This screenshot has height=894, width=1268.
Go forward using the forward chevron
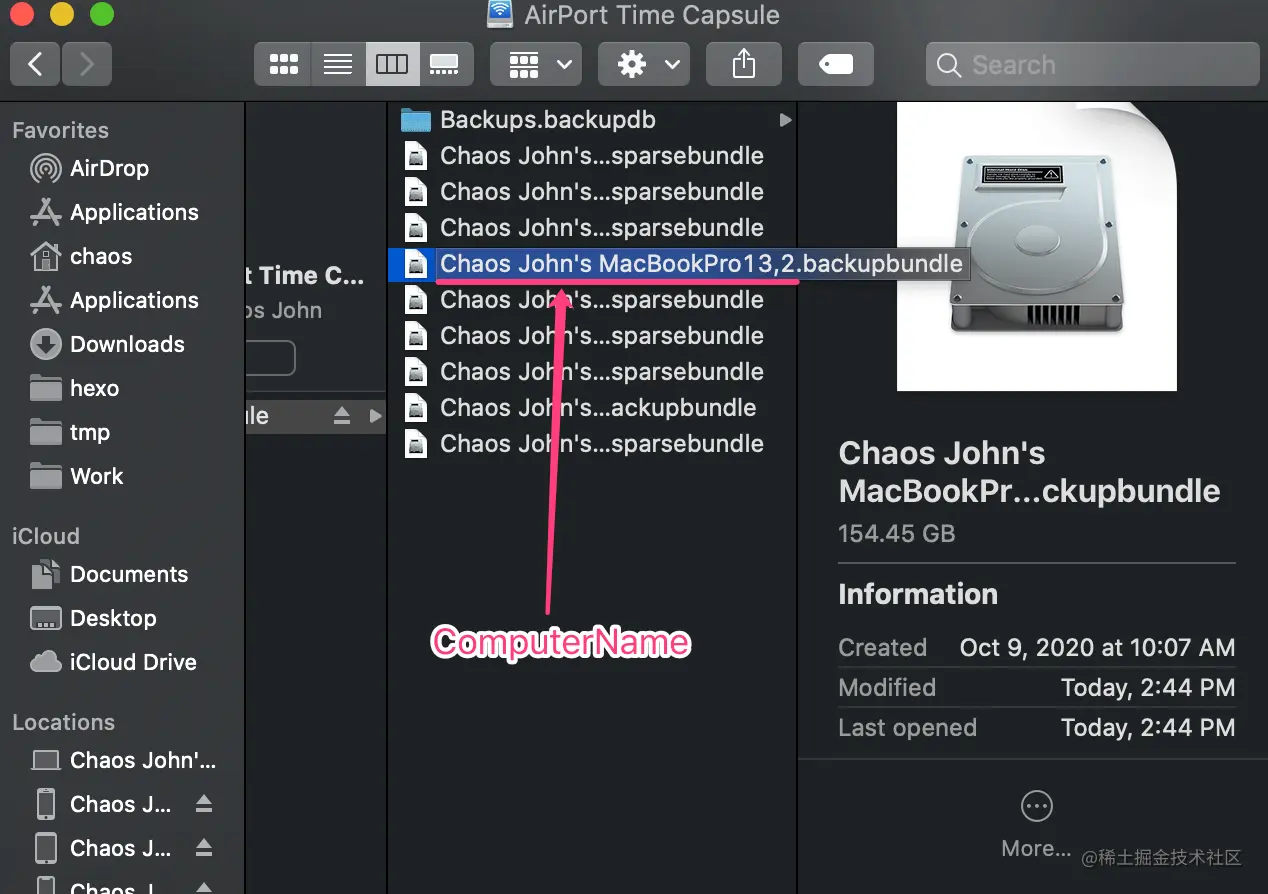87,65
